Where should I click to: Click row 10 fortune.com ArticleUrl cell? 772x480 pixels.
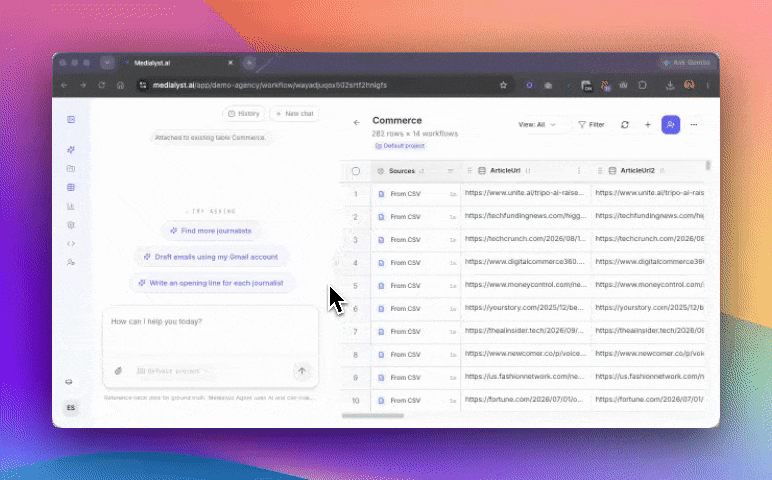tap(525, 399)
